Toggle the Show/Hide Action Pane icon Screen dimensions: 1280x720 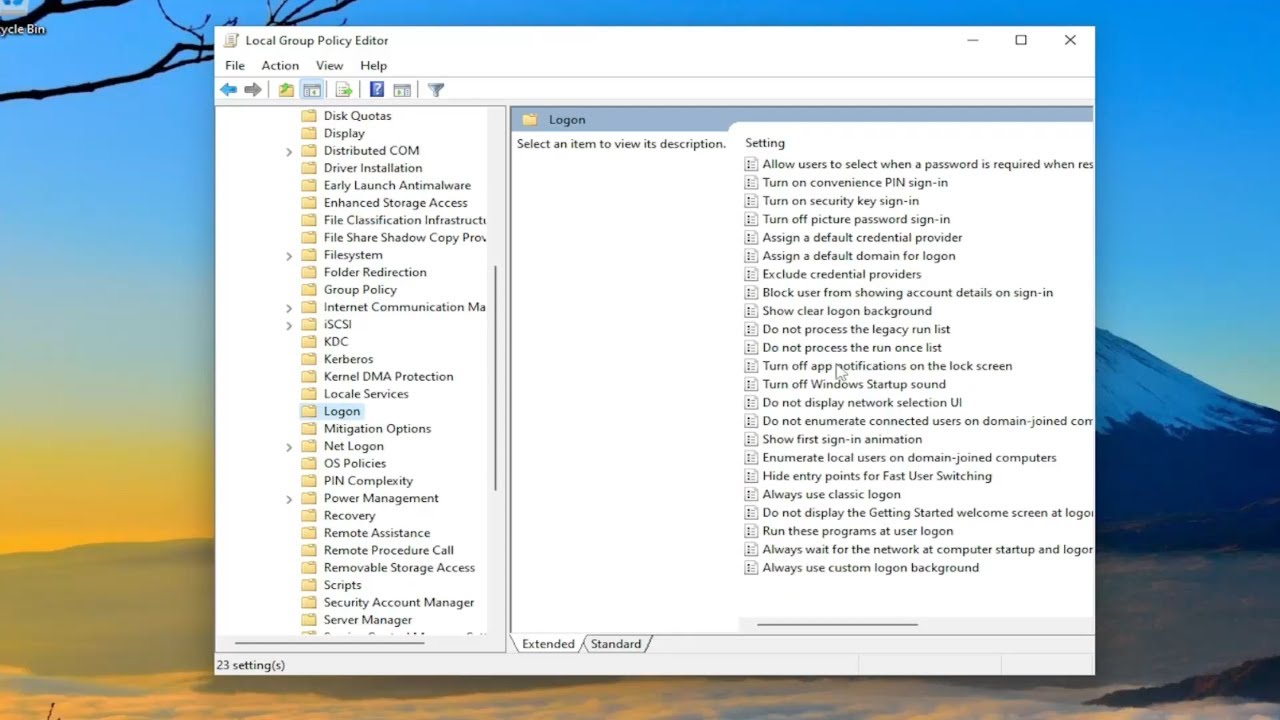pyautogui.click(x=402, y=90)
